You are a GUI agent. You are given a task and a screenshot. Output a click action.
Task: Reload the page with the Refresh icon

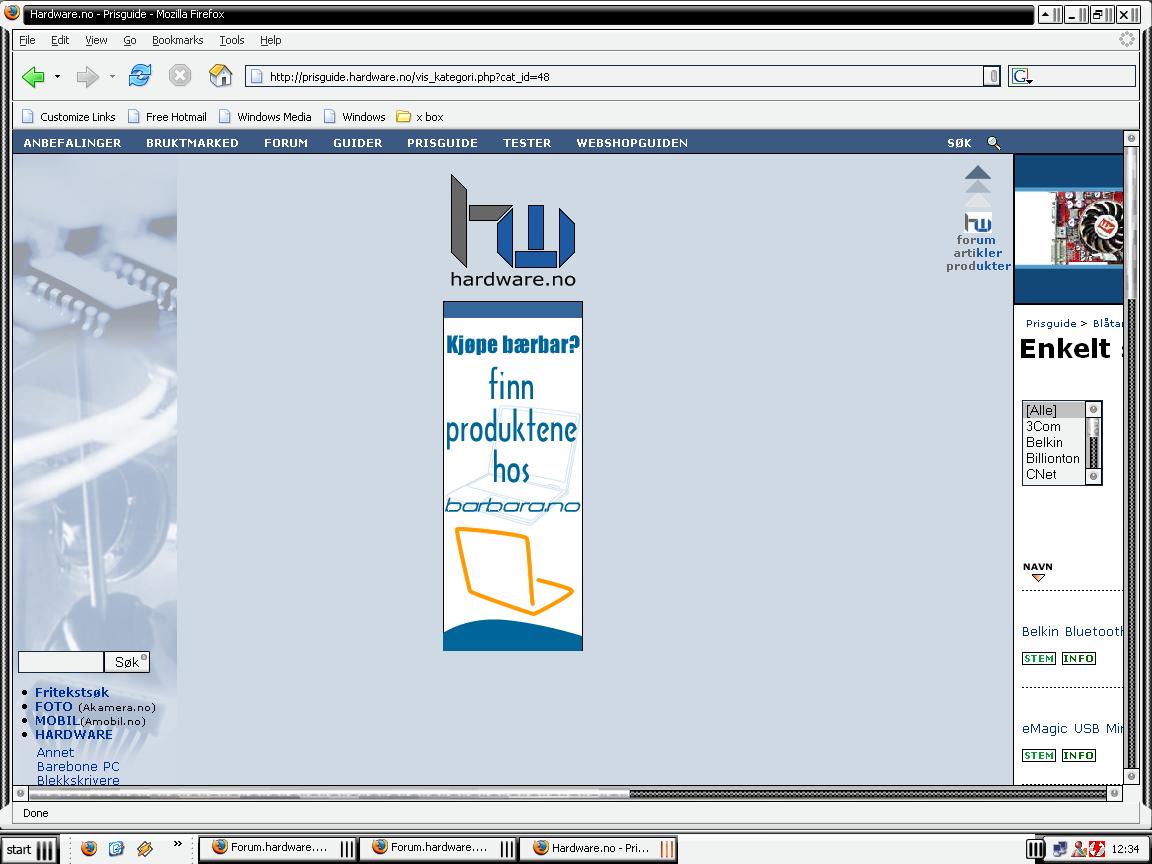click(140, 75)
